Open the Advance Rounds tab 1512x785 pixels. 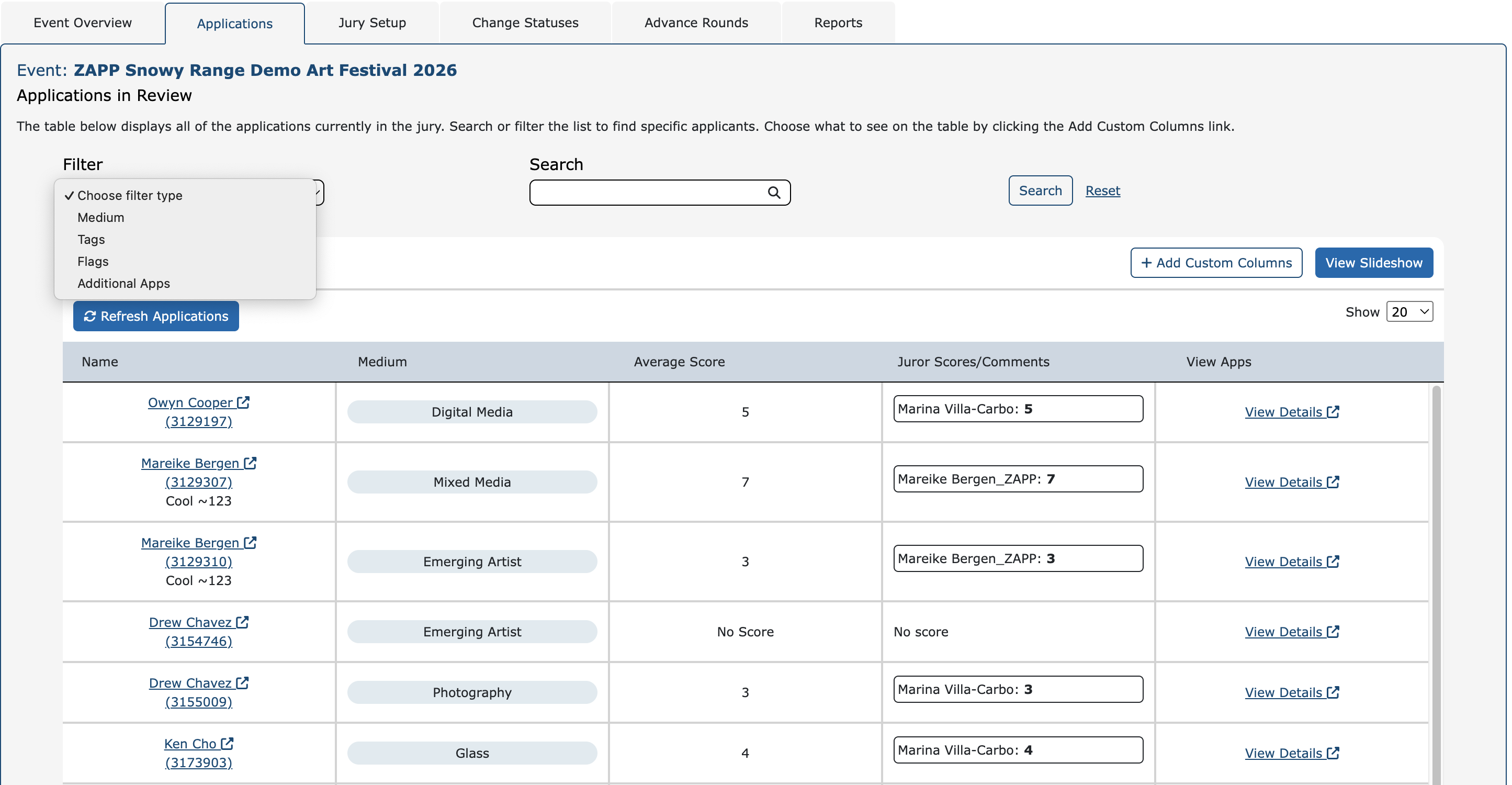click(x=696, y=23)
